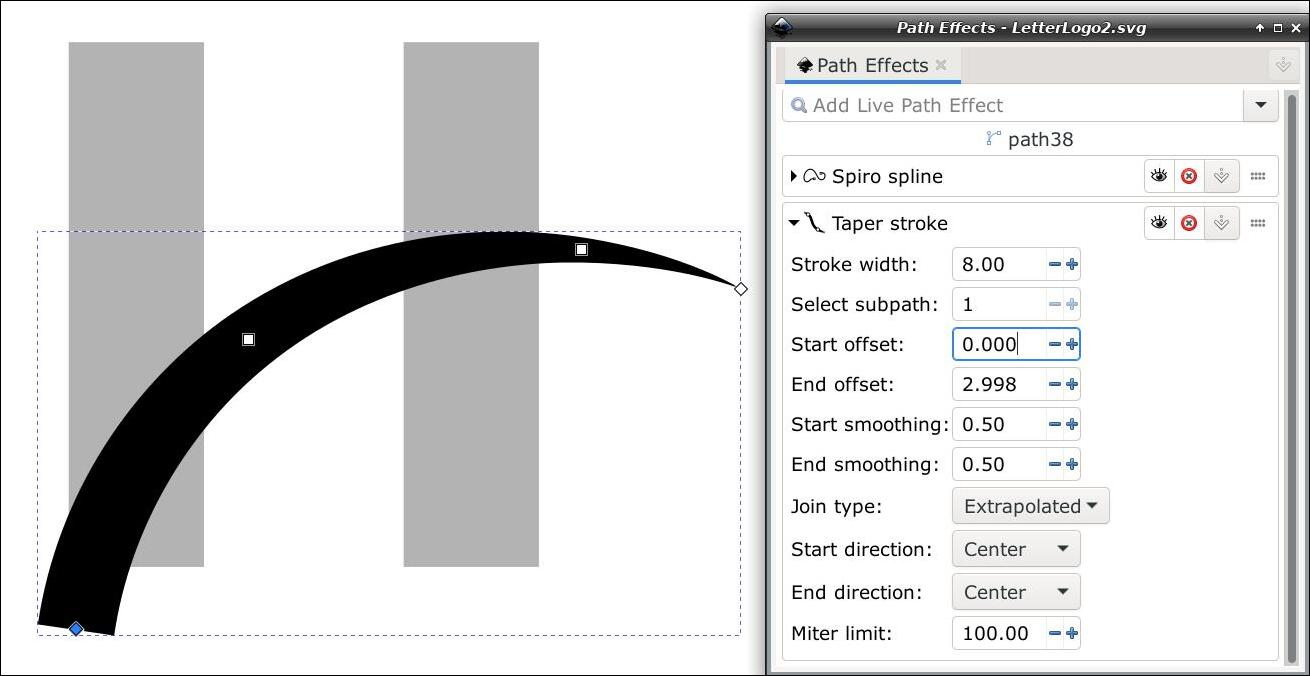Select the square node on the curve's left side
Viewport: 1310px width, 676px height.
[x=248, y=340]
